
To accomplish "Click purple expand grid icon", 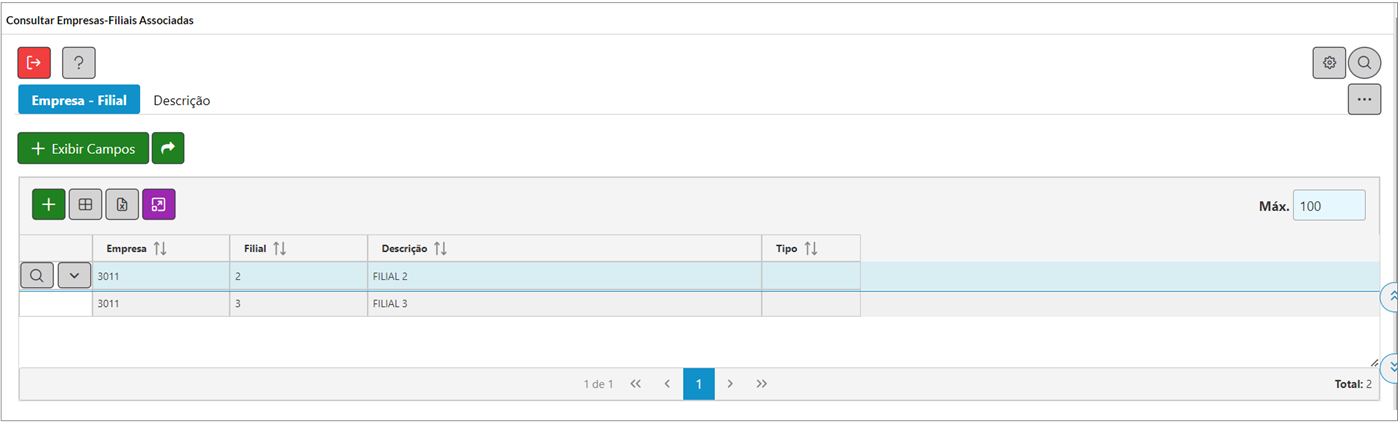I will (x=158, y=204).
